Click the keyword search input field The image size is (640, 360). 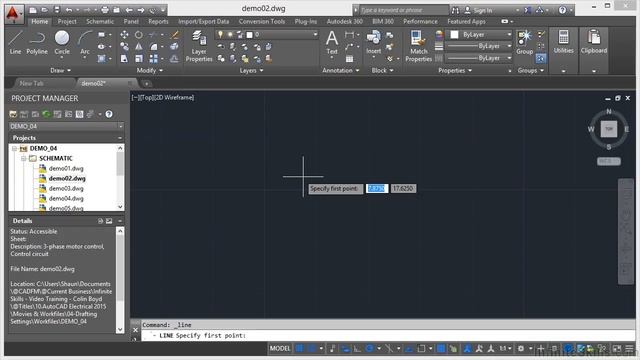(x=403, y=10)
